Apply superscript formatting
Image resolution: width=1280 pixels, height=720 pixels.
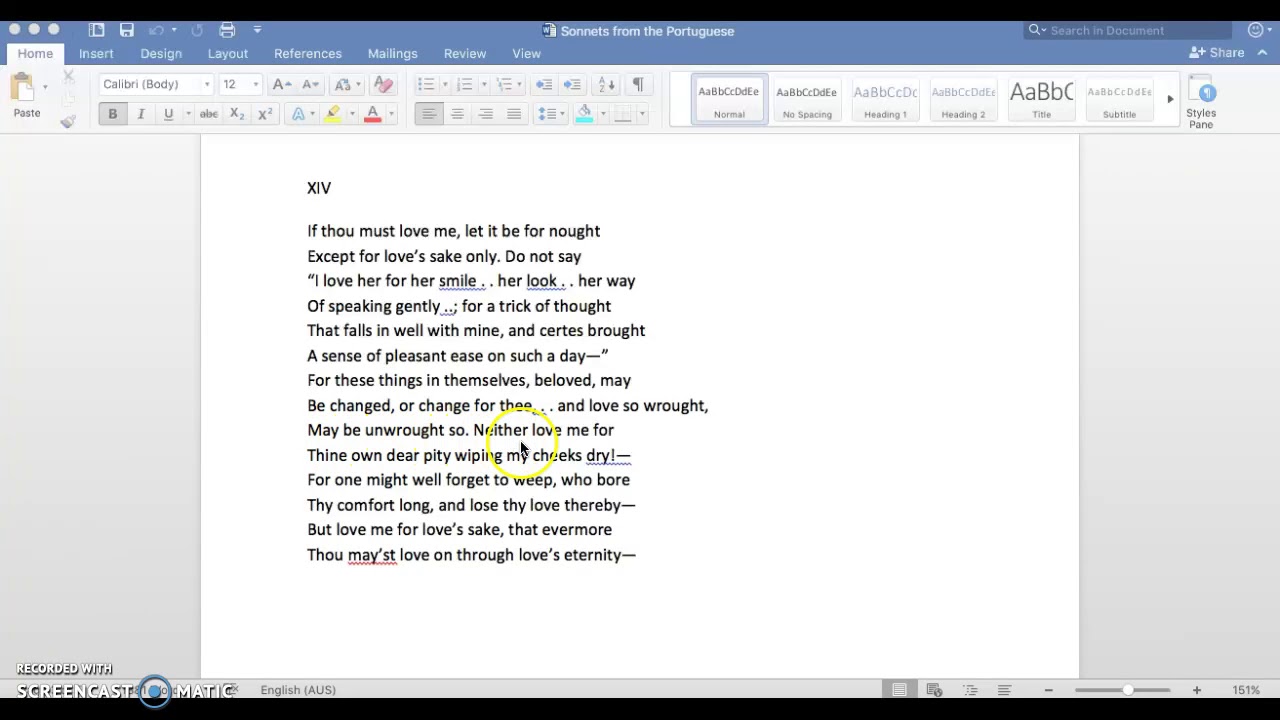coord(265,114)
